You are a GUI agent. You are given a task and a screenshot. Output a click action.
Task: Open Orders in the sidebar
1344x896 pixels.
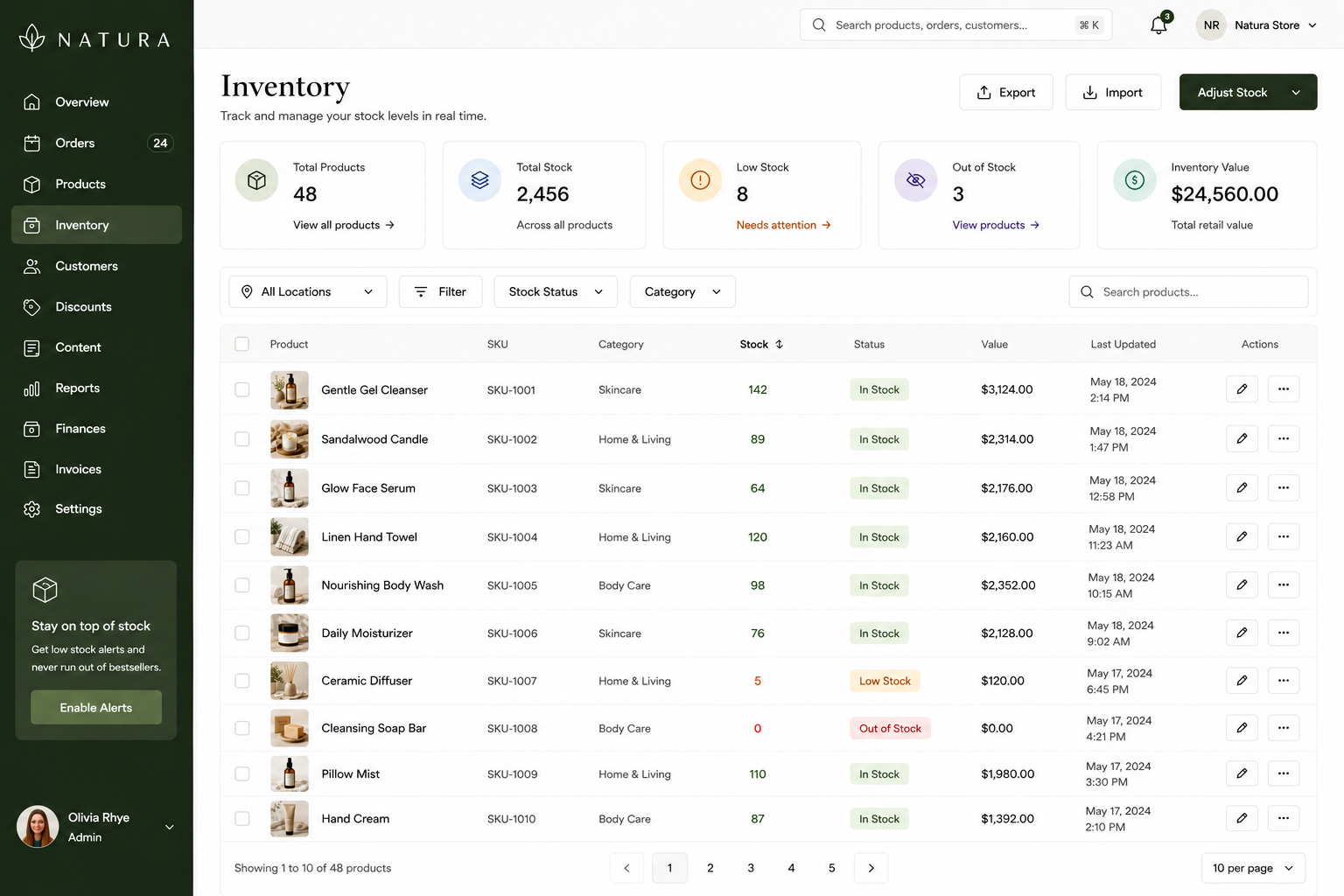pos(96,143)
